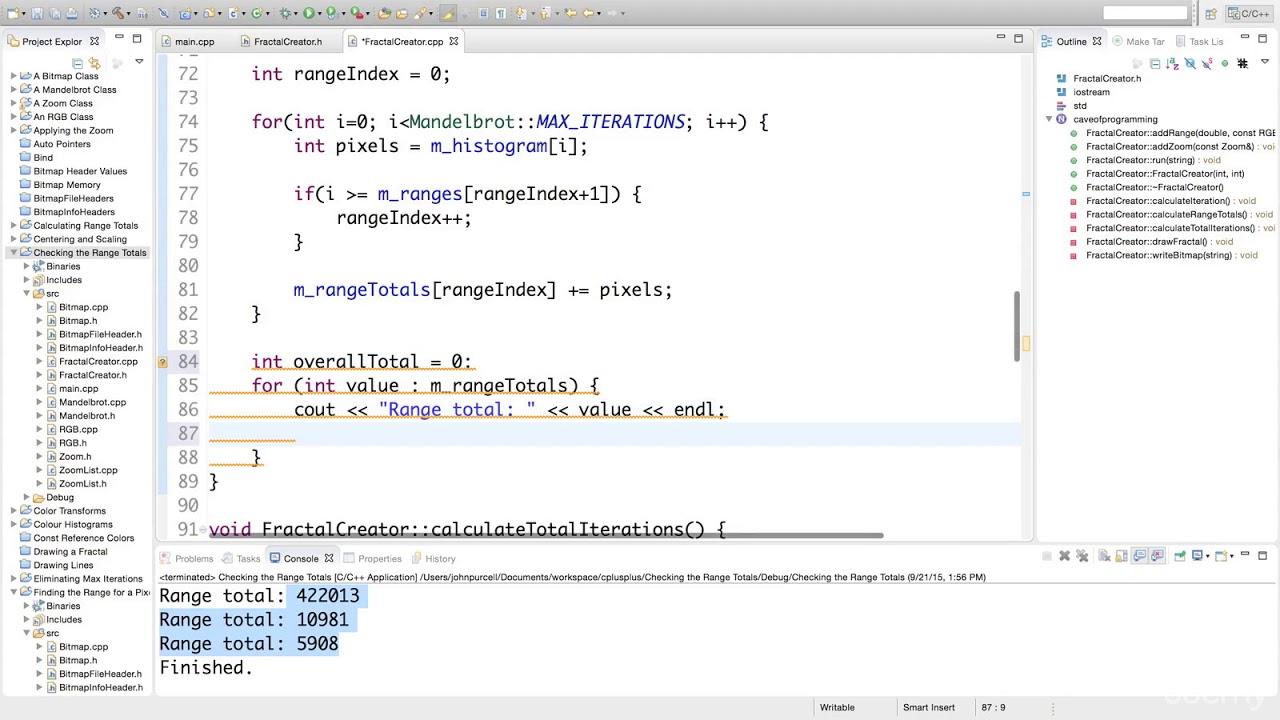
Task: Click the Open Type folder icon in toolbar
Action: click(x=384, y=13)
